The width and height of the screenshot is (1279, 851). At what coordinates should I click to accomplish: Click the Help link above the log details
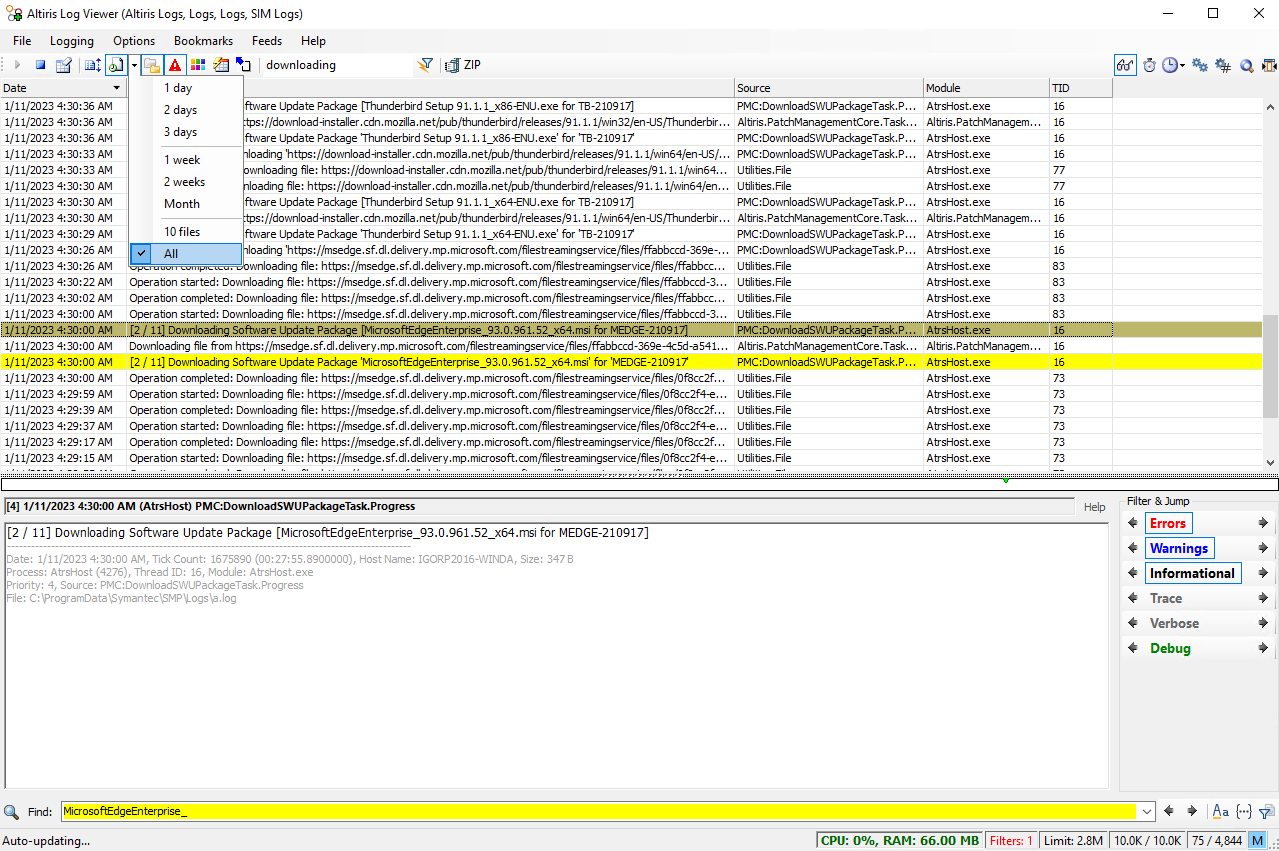1094,507
